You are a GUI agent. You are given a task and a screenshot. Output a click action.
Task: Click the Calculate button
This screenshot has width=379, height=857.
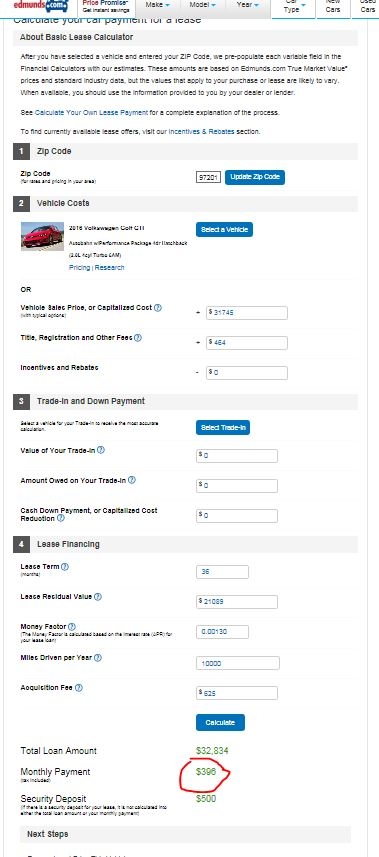pyautogui.click(x=220, y=723)
